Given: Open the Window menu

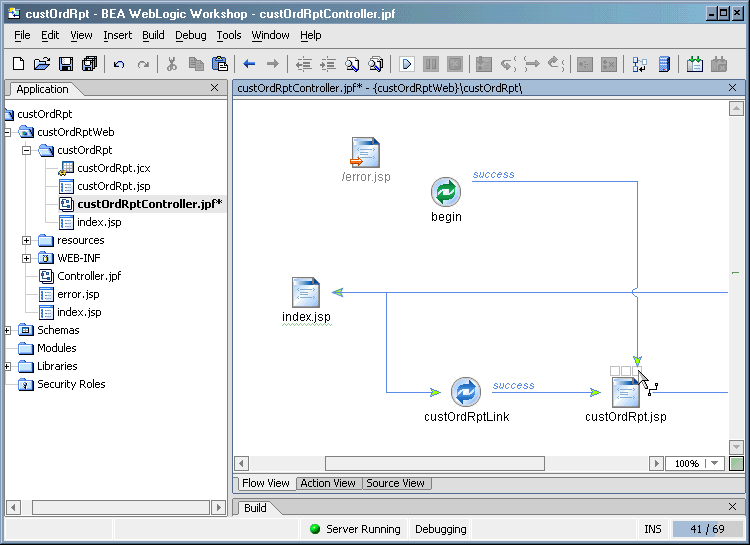Looking at the screenshot, I should pyautogui.click(x=270, y=35).
